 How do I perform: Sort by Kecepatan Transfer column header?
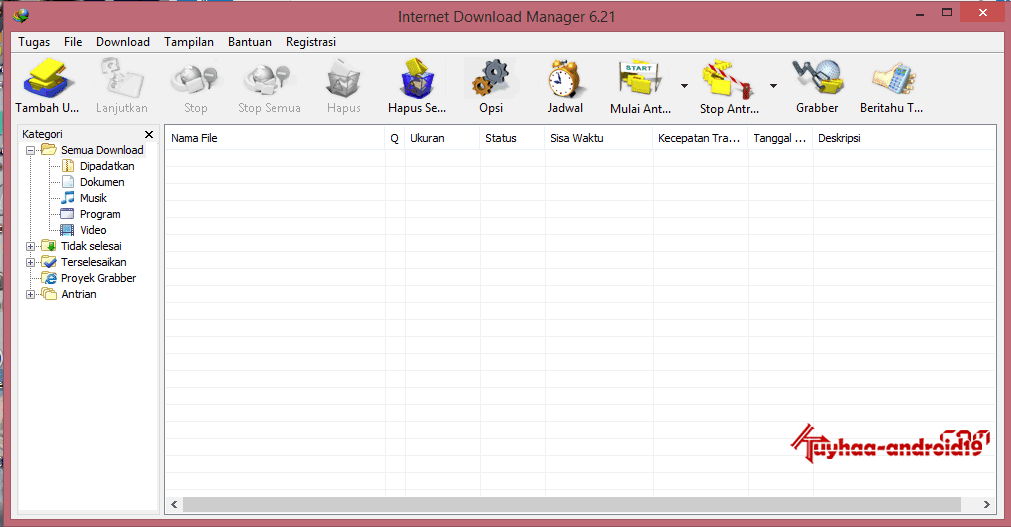point(700,138)
